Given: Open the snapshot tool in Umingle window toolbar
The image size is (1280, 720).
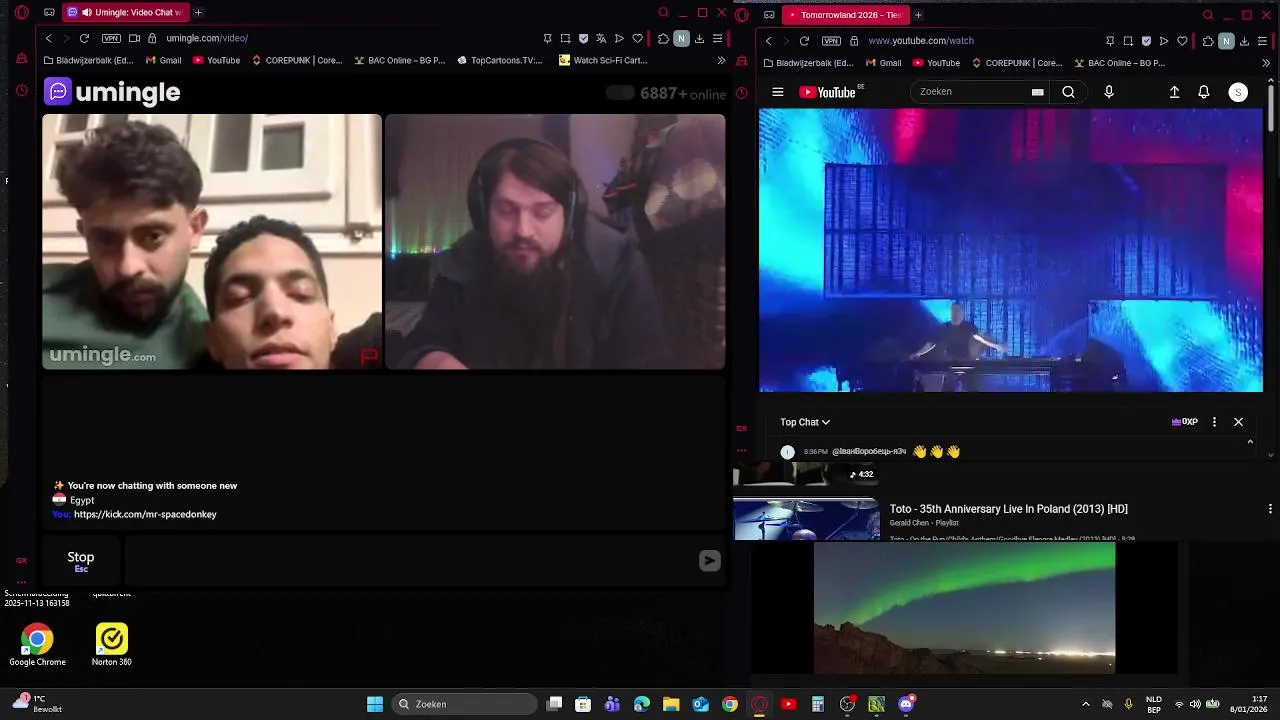Looking at the screenshot, I should (x=565, y=39).
